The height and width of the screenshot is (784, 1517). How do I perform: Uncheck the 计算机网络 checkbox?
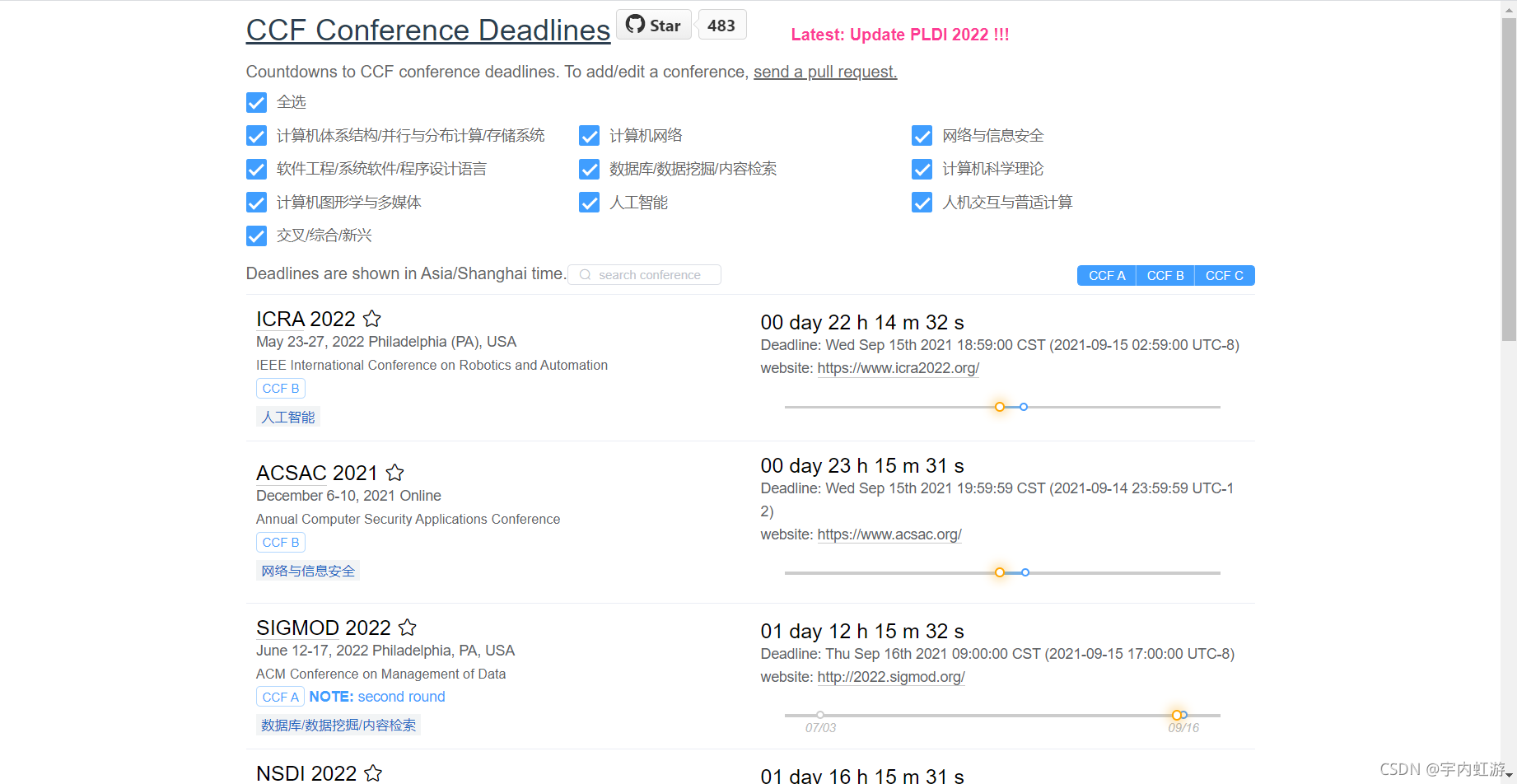[x=589, y=135]
